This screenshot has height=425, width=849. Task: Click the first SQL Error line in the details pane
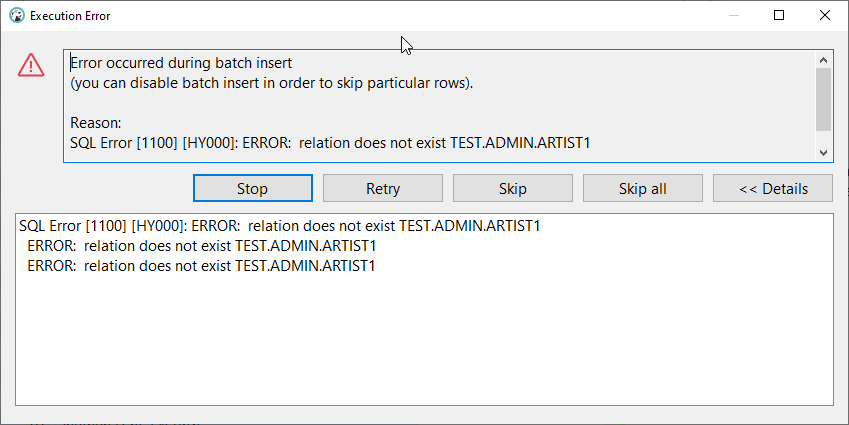tap(279, 226)
